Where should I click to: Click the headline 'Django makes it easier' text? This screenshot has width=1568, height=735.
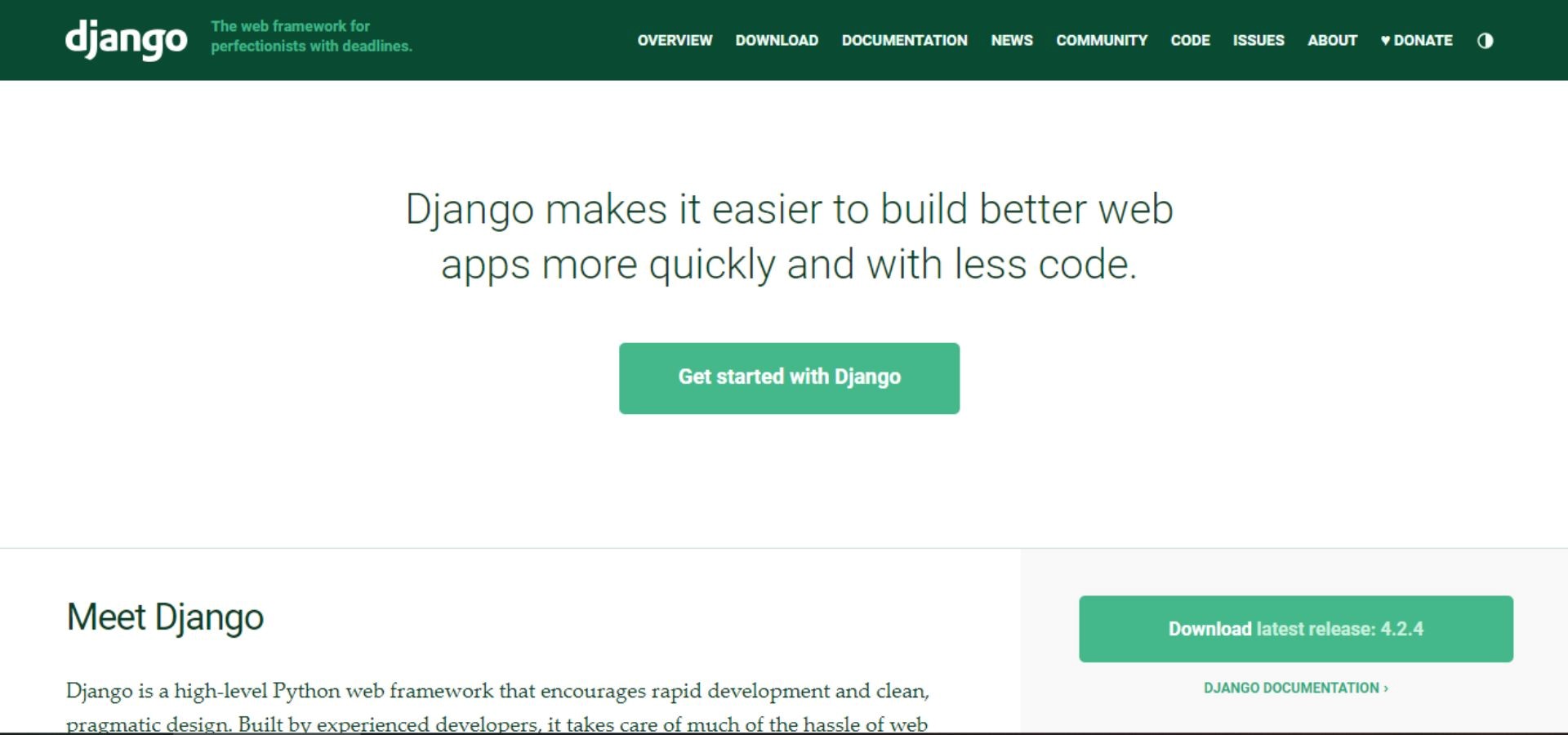pos(789,237)
